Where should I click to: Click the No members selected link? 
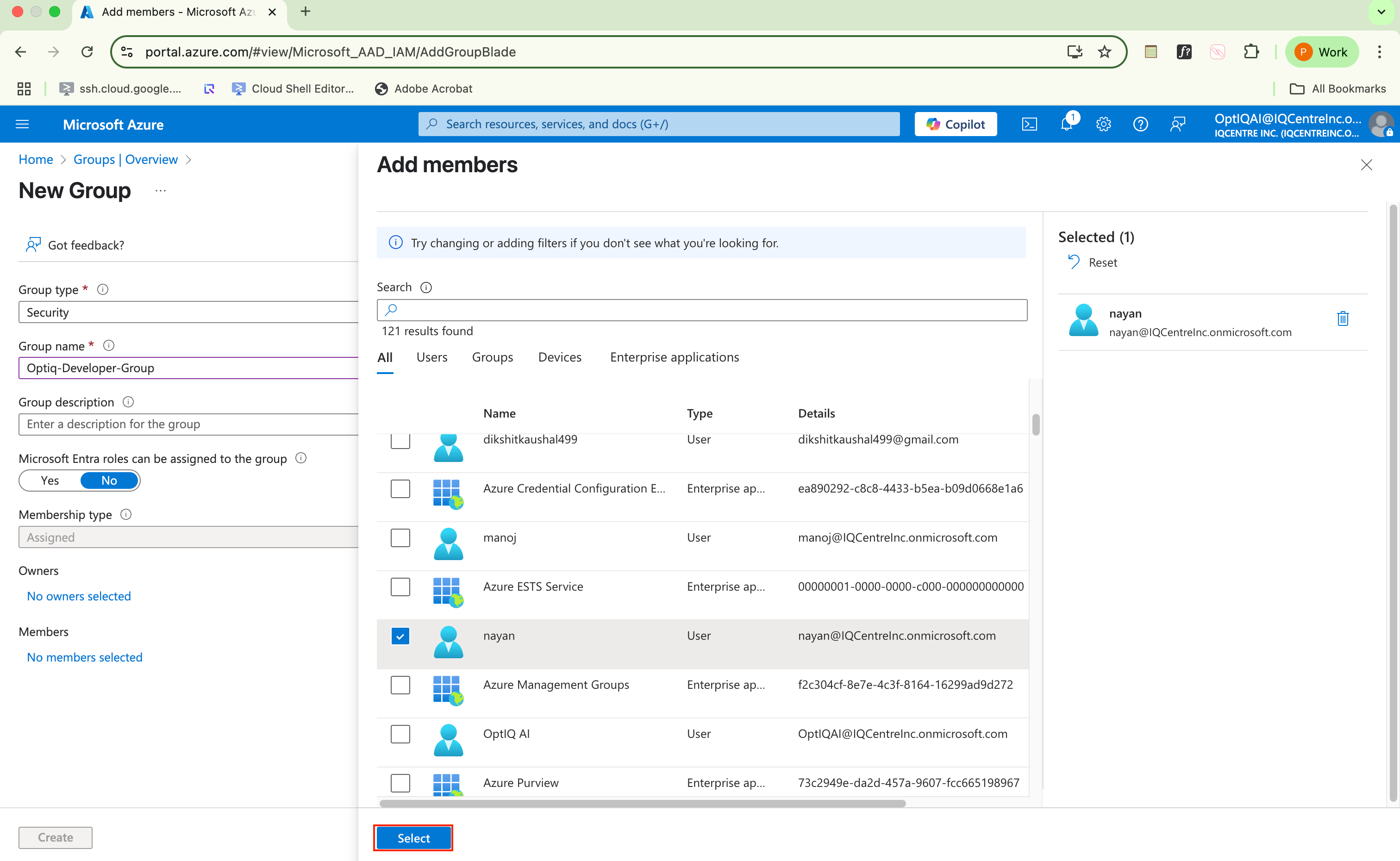coord(84,657)
